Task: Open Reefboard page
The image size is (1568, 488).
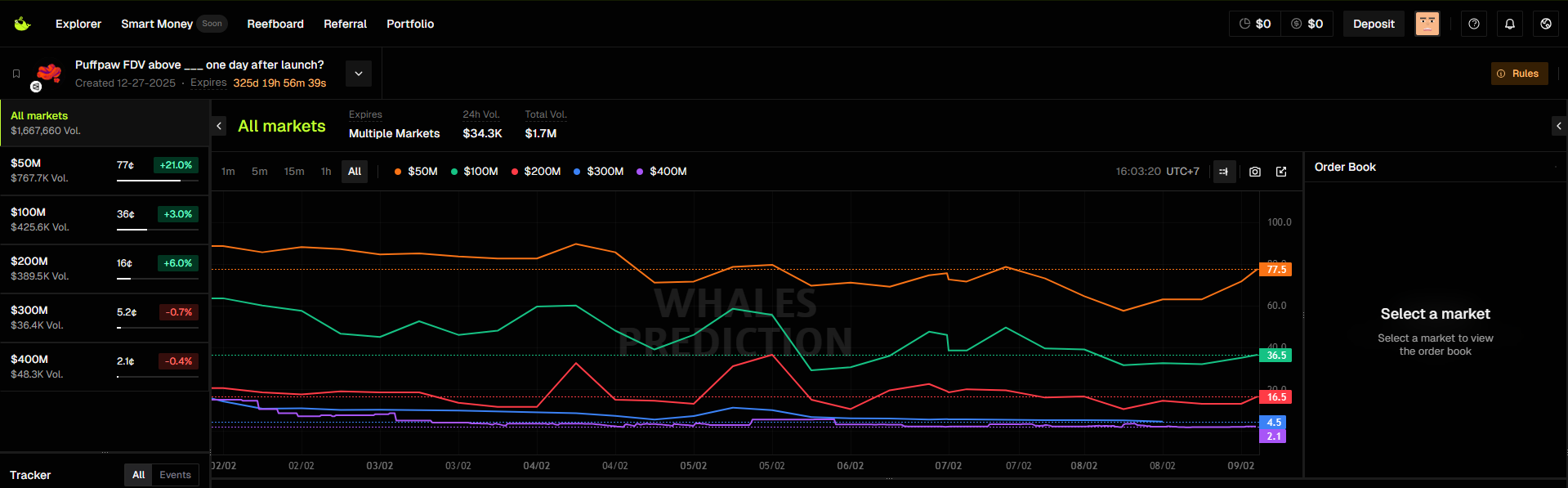Action: [x=275, y=24]
